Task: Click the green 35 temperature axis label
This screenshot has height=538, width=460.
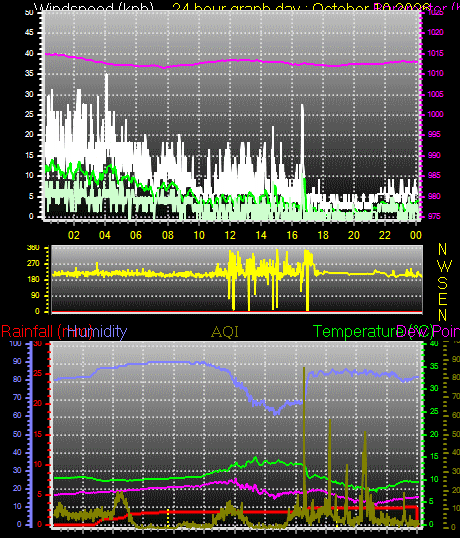Action: [434, 366]
